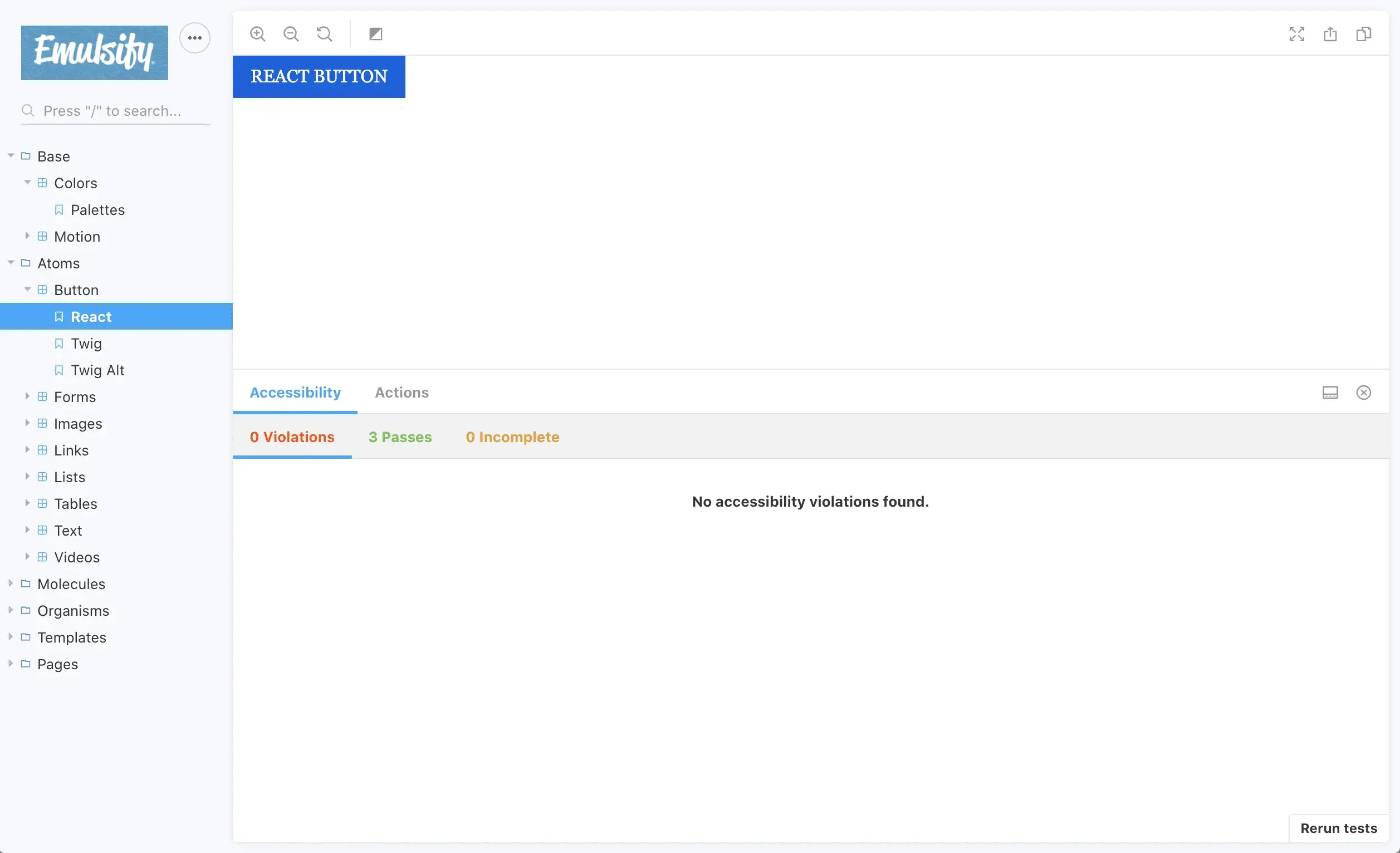
Task: Collapse the Base folder arrow
Action: pos(11,155)
